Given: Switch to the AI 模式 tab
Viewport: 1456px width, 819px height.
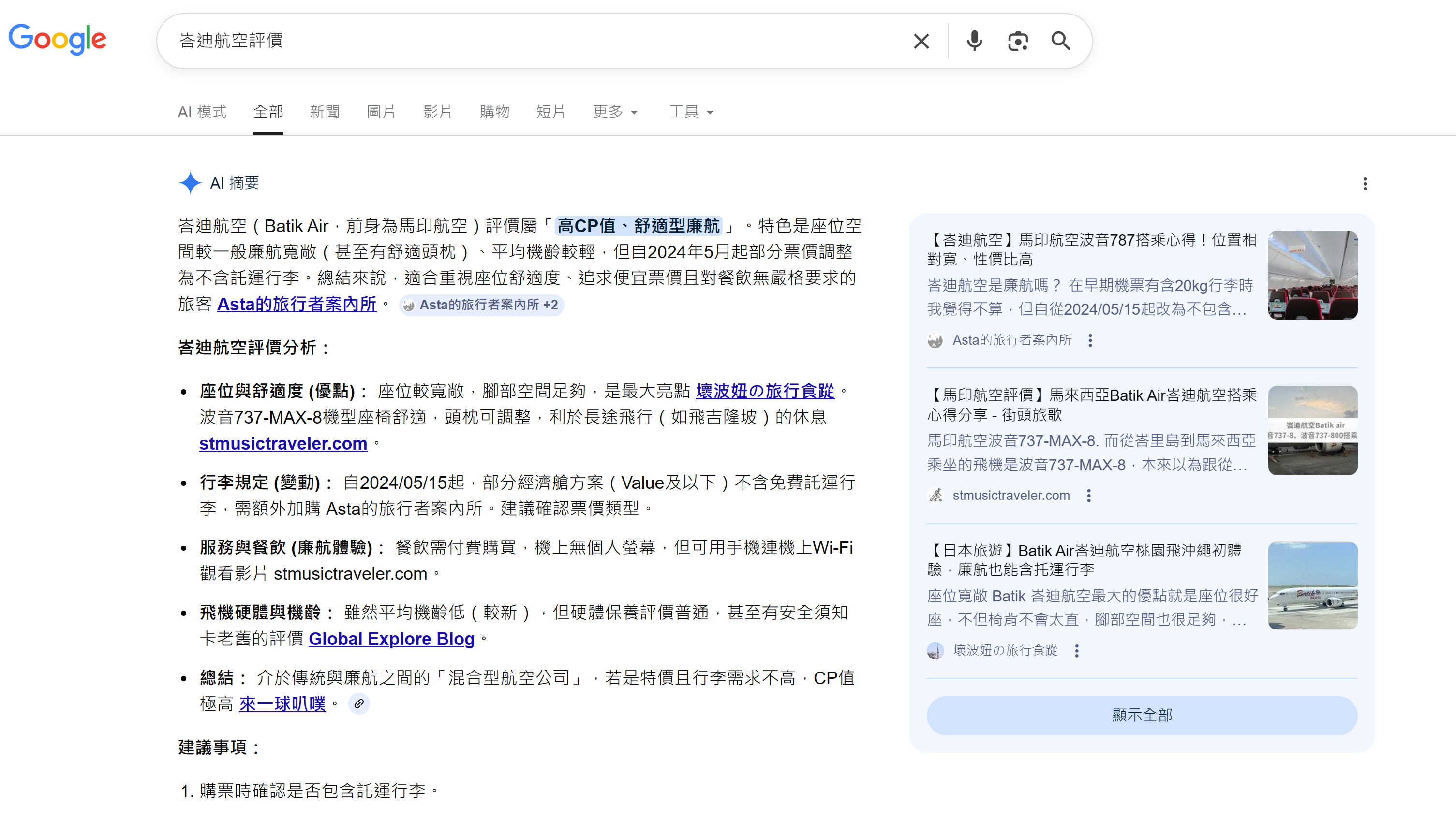Looking at the screenshot, I should (x=202, y=112).
